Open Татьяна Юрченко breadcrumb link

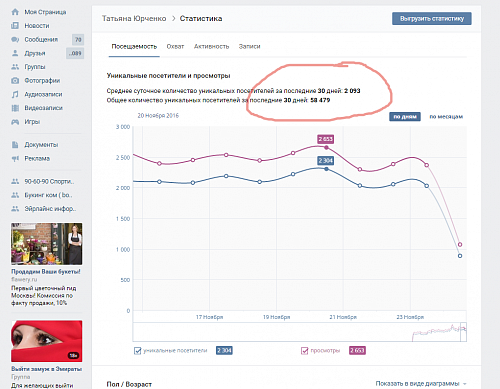point(134,19)
